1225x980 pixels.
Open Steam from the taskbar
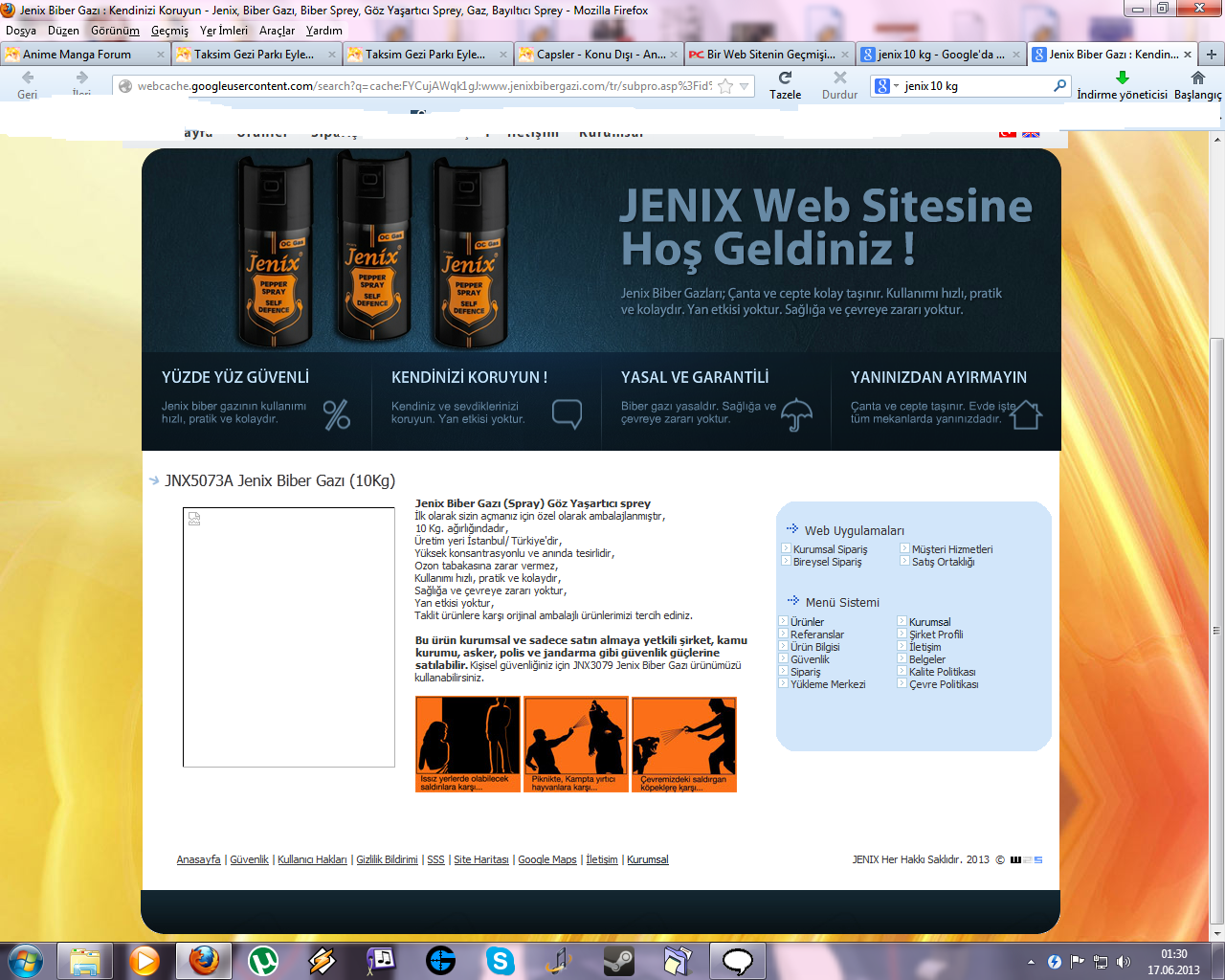(618, 960)
